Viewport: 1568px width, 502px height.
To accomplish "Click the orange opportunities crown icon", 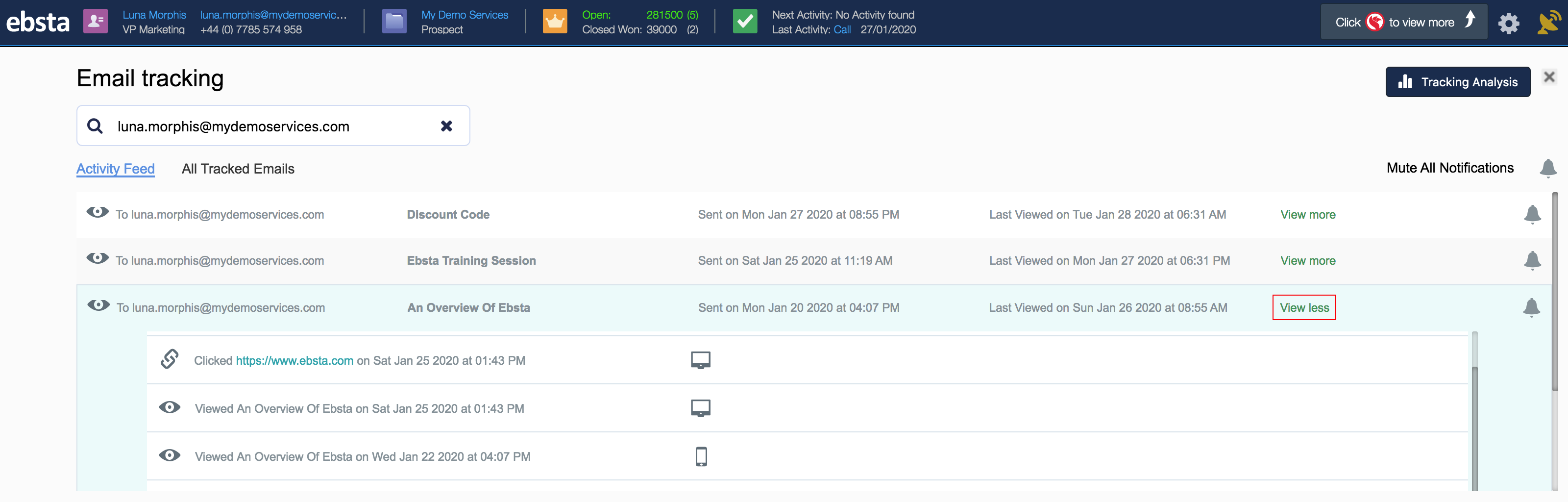I will click(x=555, y=21).
